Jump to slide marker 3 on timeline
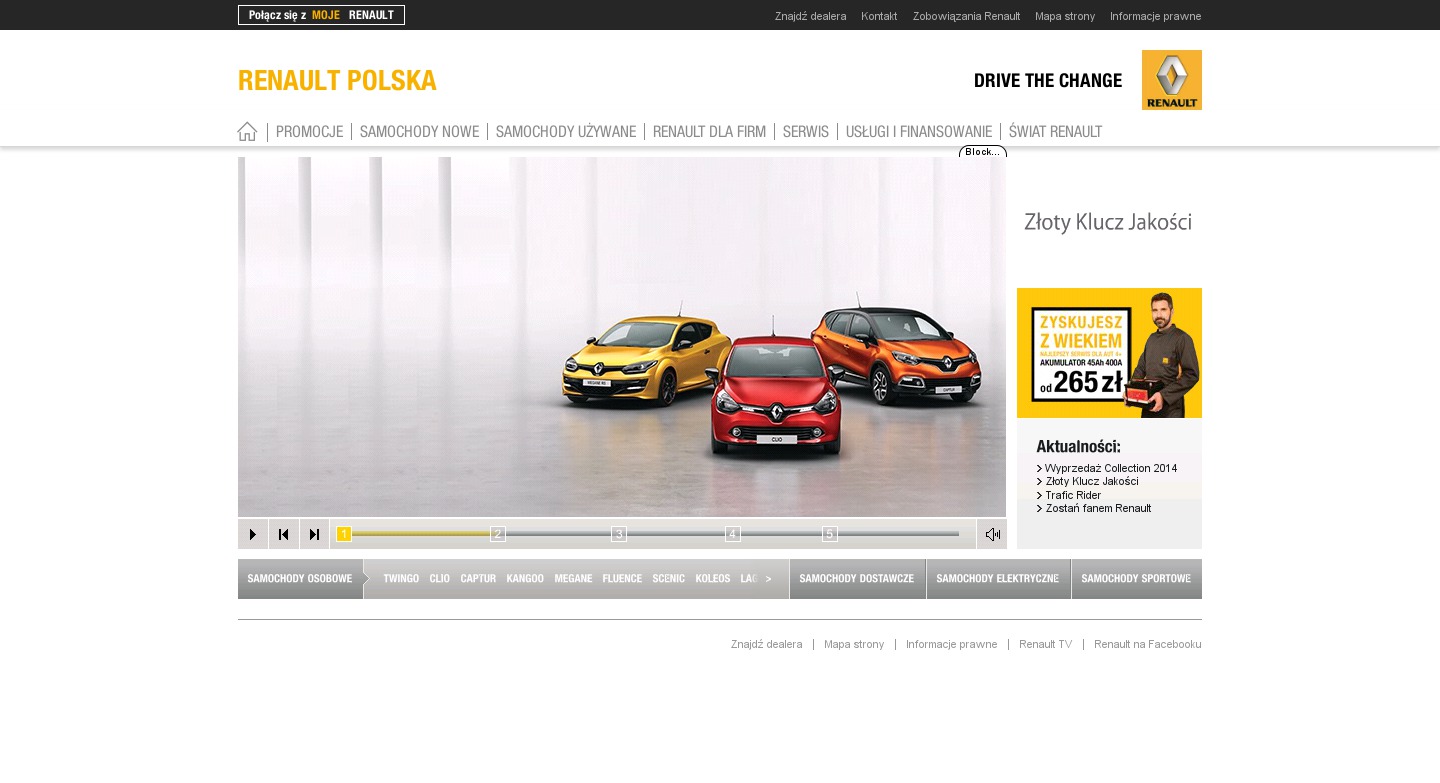Image resolution: width=1440 pixels, height=783 pixels. pyautogui.click(x=619, y=534)
